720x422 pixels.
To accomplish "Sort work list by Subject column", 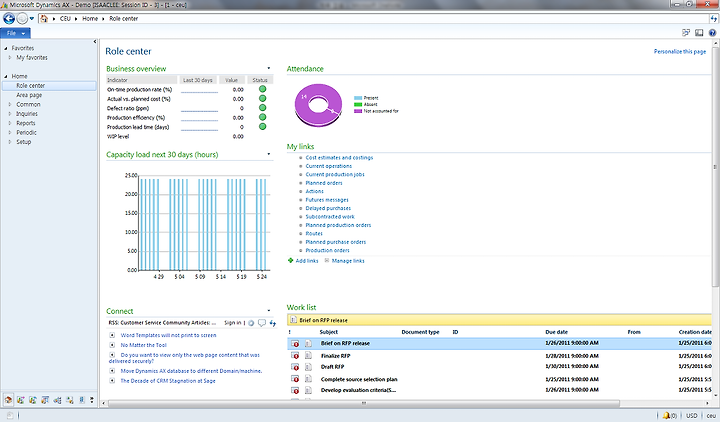I will pyautogui.click(x=329, y=332).
